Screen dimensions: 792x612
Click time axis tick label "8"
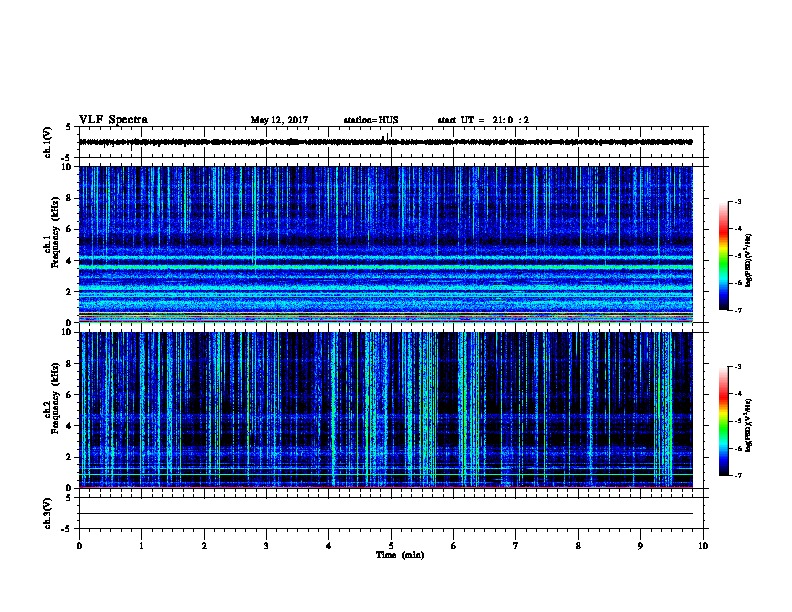click(x=578, y=545)
